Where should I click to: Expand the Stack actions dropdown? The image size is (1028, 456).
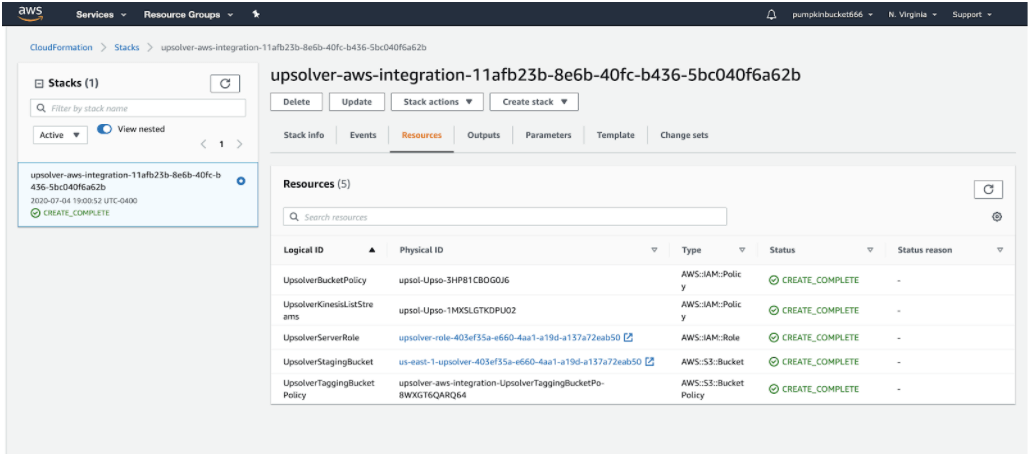point(437,102)
